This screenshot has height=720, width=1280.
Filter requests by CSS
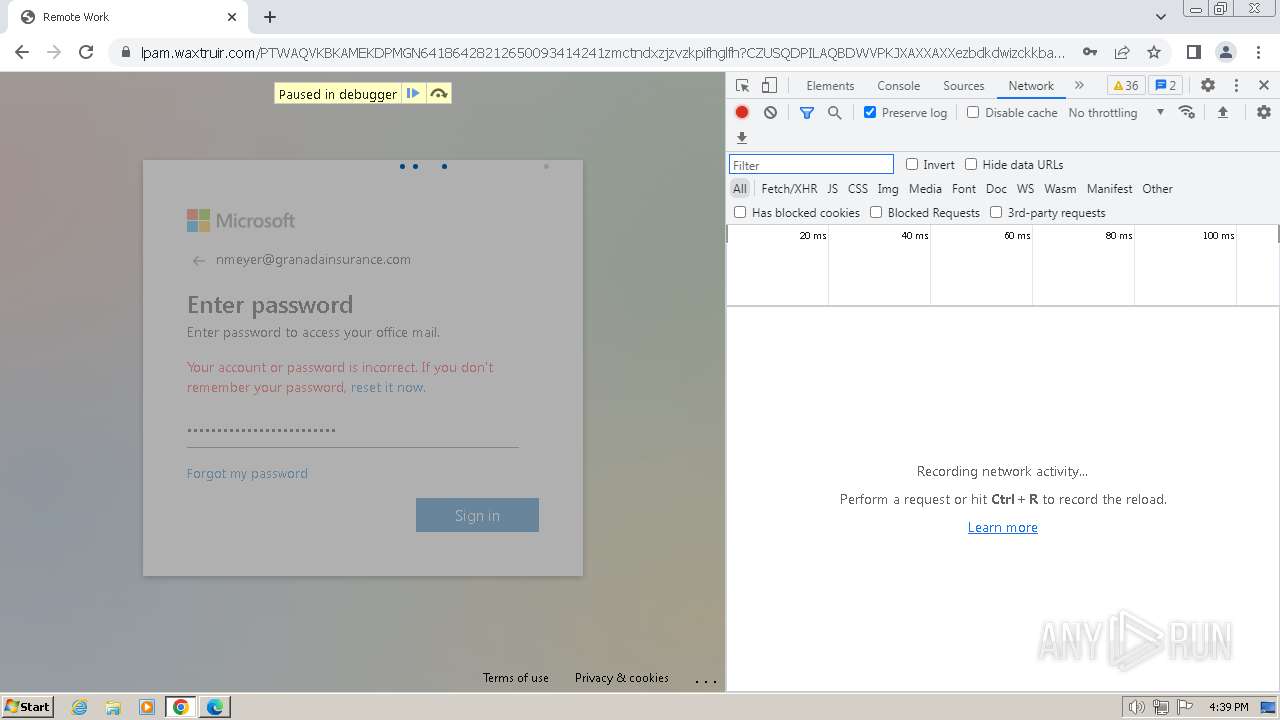pos(858,189)
